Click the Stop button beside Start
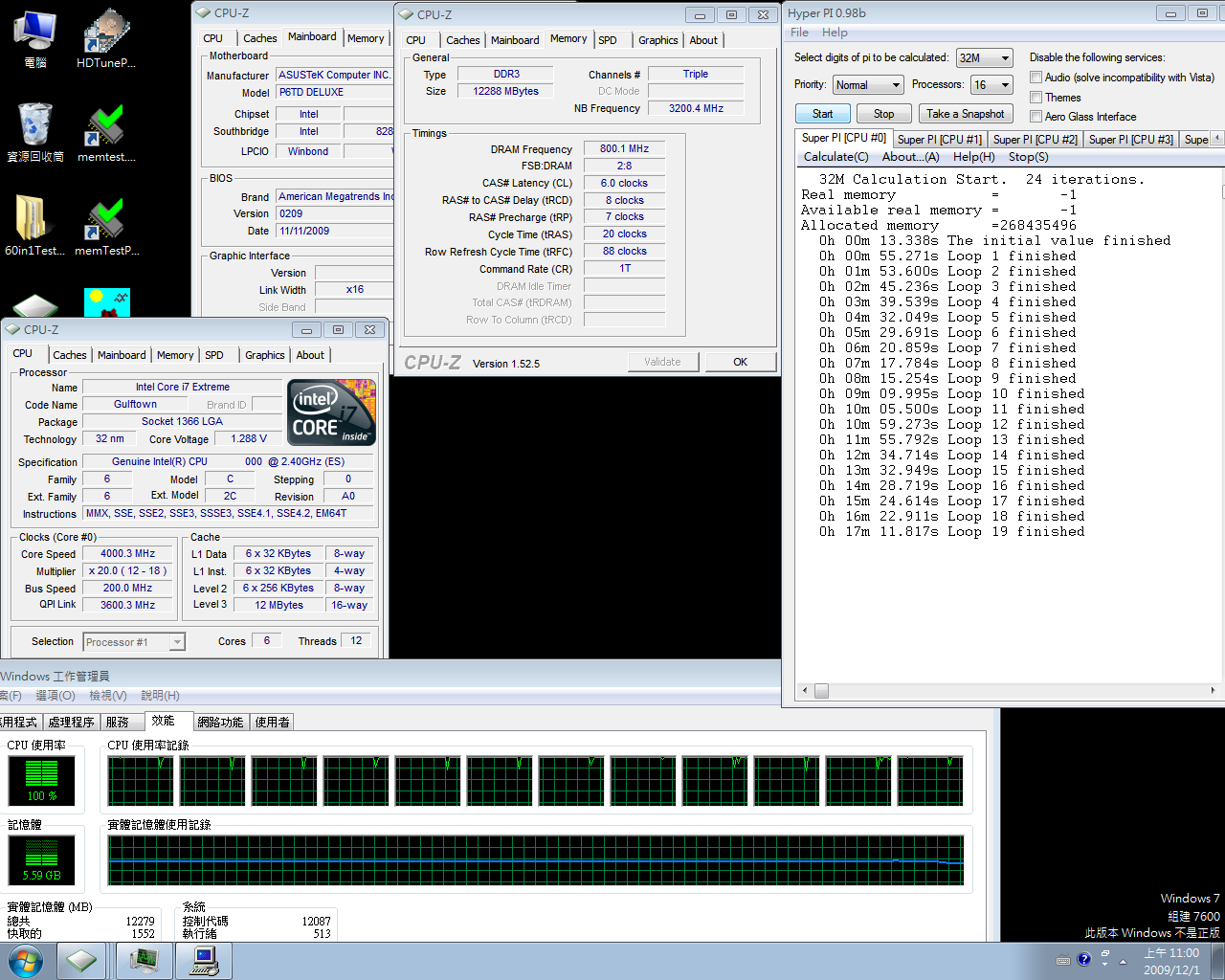Image resolution: width=1225 pixels, height=980 pixels. click(x=883, y=114)
